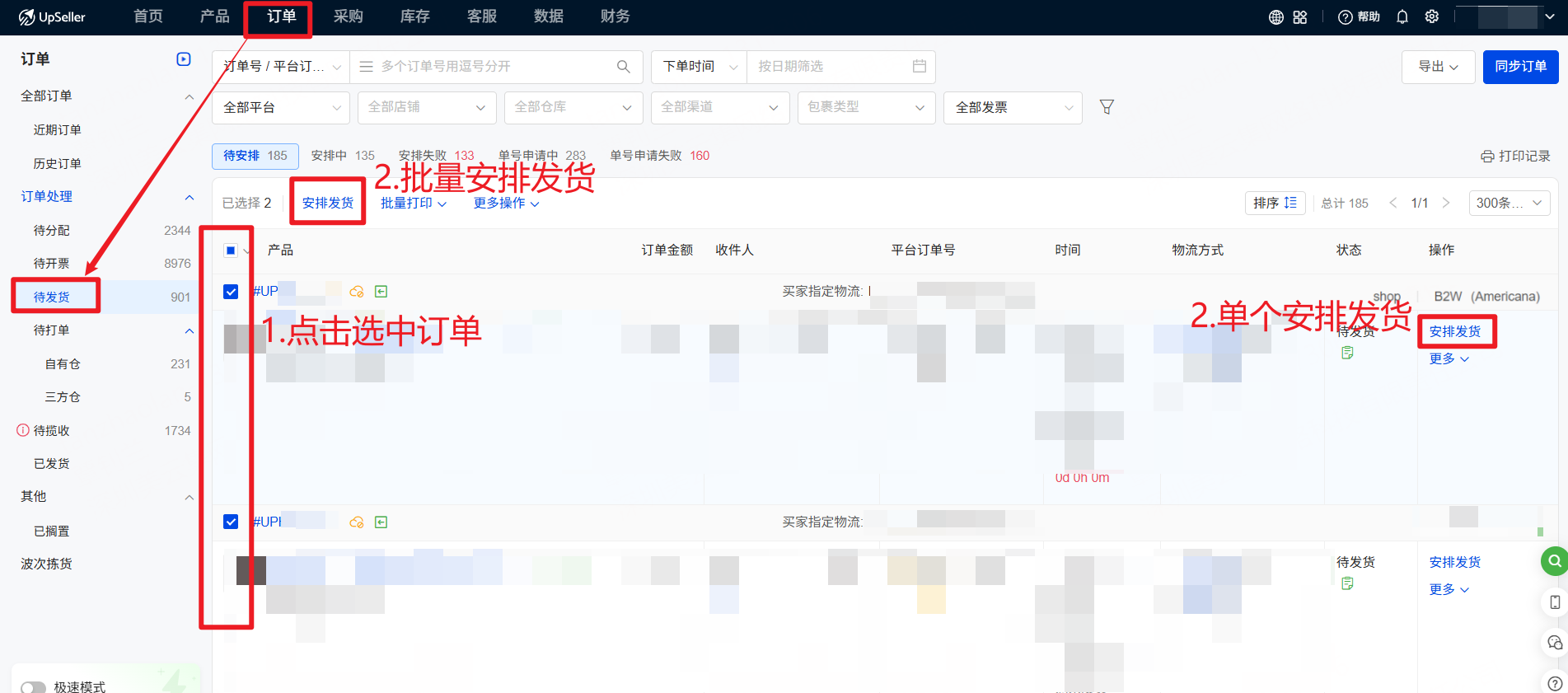
Task: Click the globe language icon
Action: tap(1275, 17)
